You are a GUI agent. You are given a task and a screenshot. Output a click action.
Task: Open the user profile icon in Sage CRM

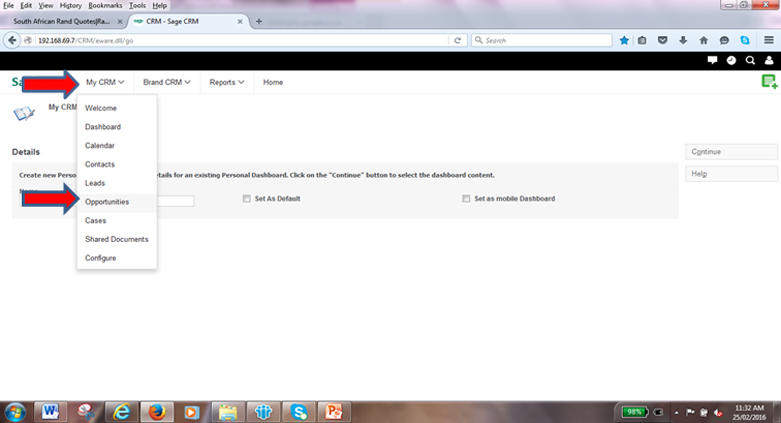[769, 60]
